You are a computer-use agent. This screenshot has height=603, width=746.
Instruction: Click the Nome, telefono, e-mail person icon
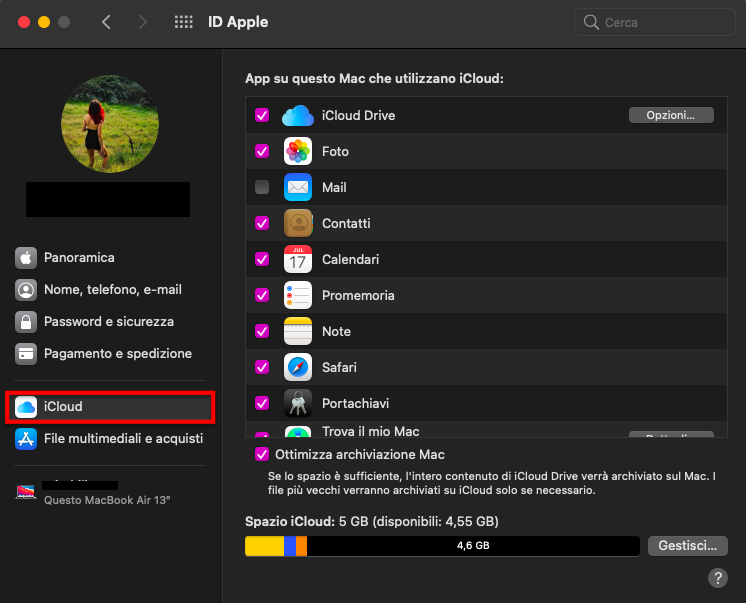[x=26, y=290]
